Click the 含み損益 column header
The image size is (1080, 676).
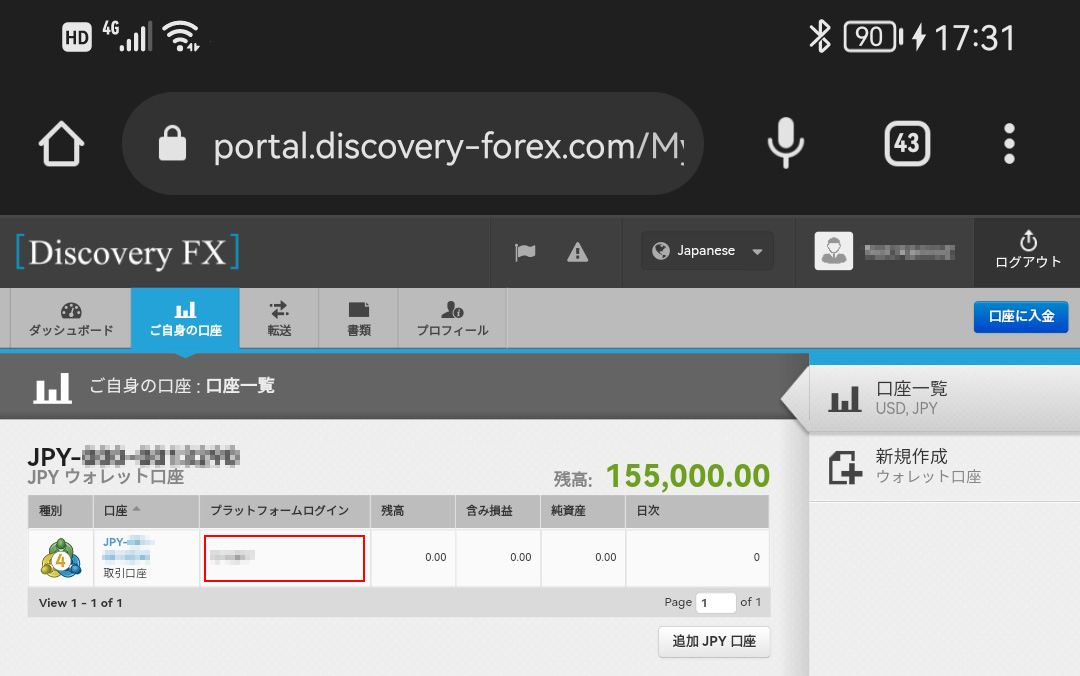(498, 511)
